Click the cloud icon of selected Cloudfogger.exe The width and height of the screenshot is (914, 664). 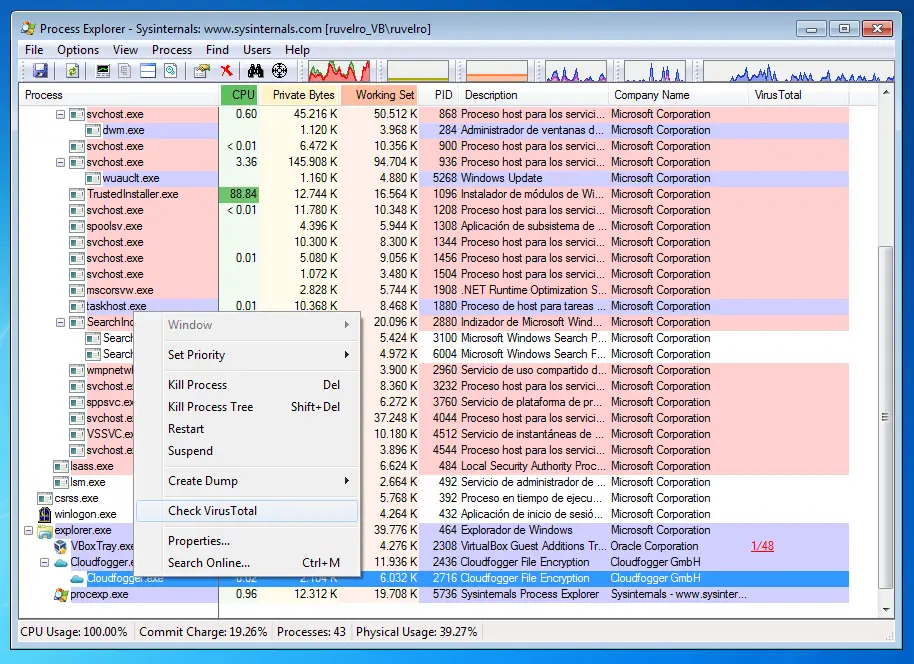tap(77, 579)
